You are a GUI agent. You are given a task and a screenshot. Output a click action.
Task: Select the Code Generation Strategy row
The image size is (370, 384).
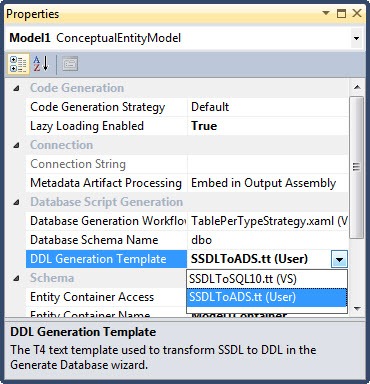(x=187, y=107)
